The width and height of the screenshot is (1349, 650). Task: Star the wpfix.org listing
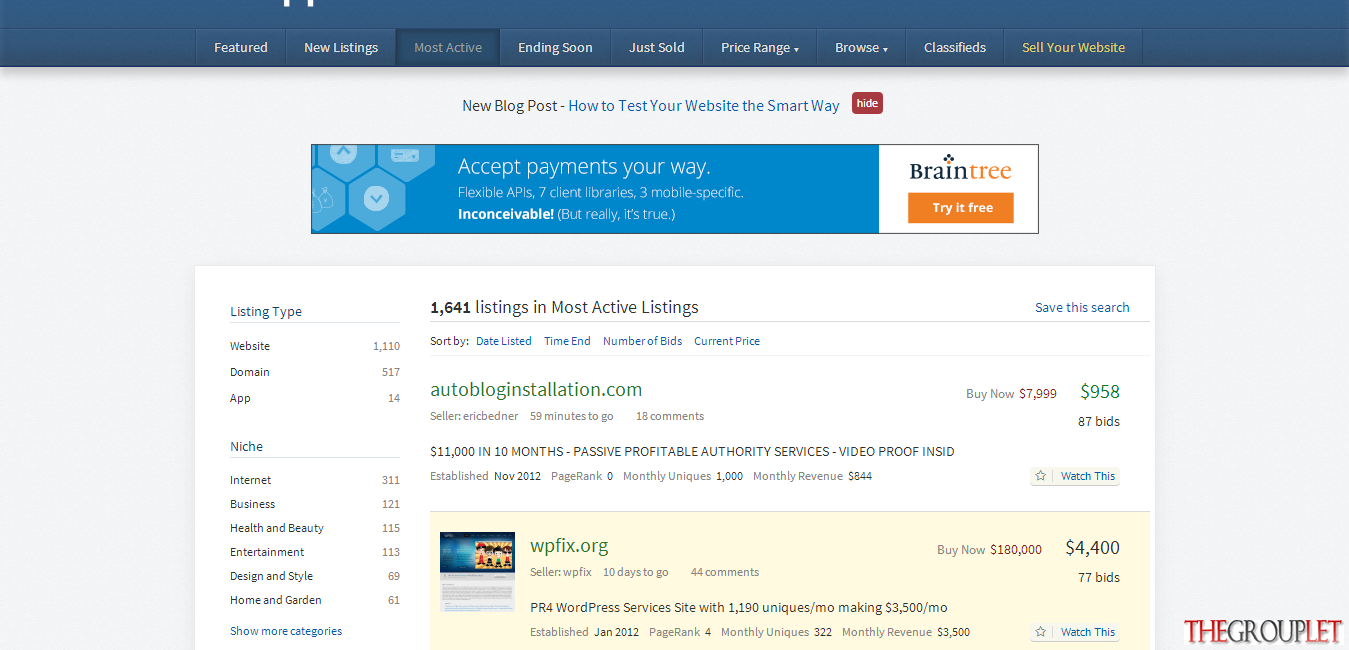[1041, 632]
